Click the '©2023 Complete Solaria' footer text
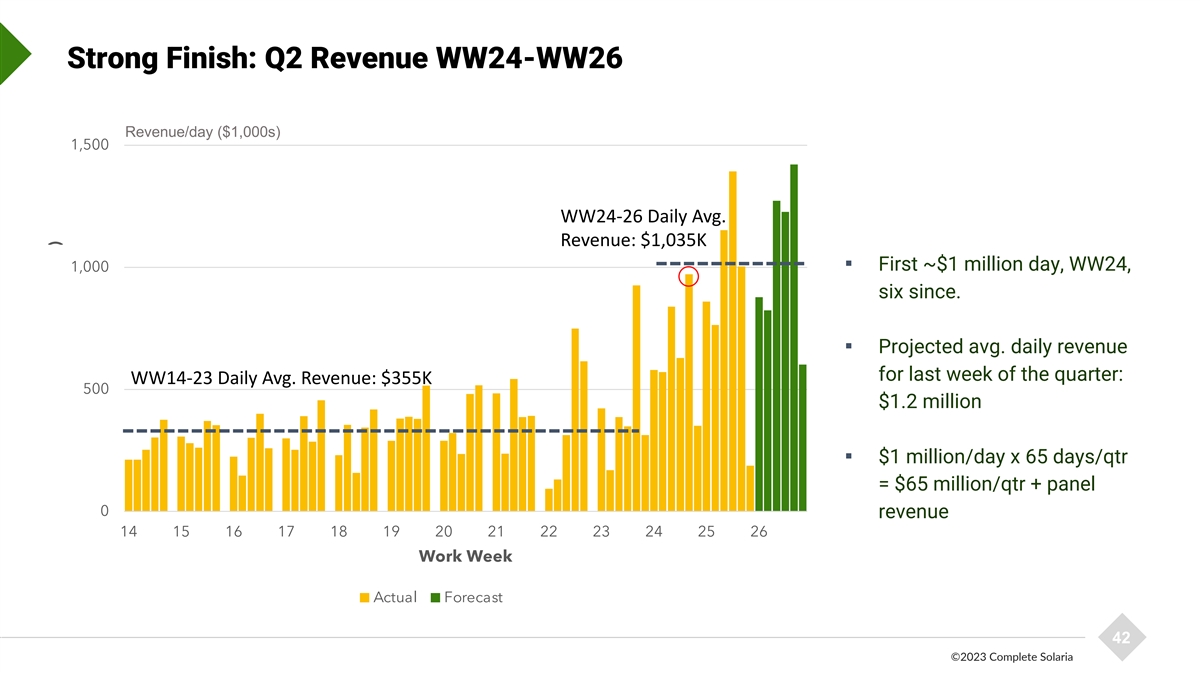 (1011, 656)
